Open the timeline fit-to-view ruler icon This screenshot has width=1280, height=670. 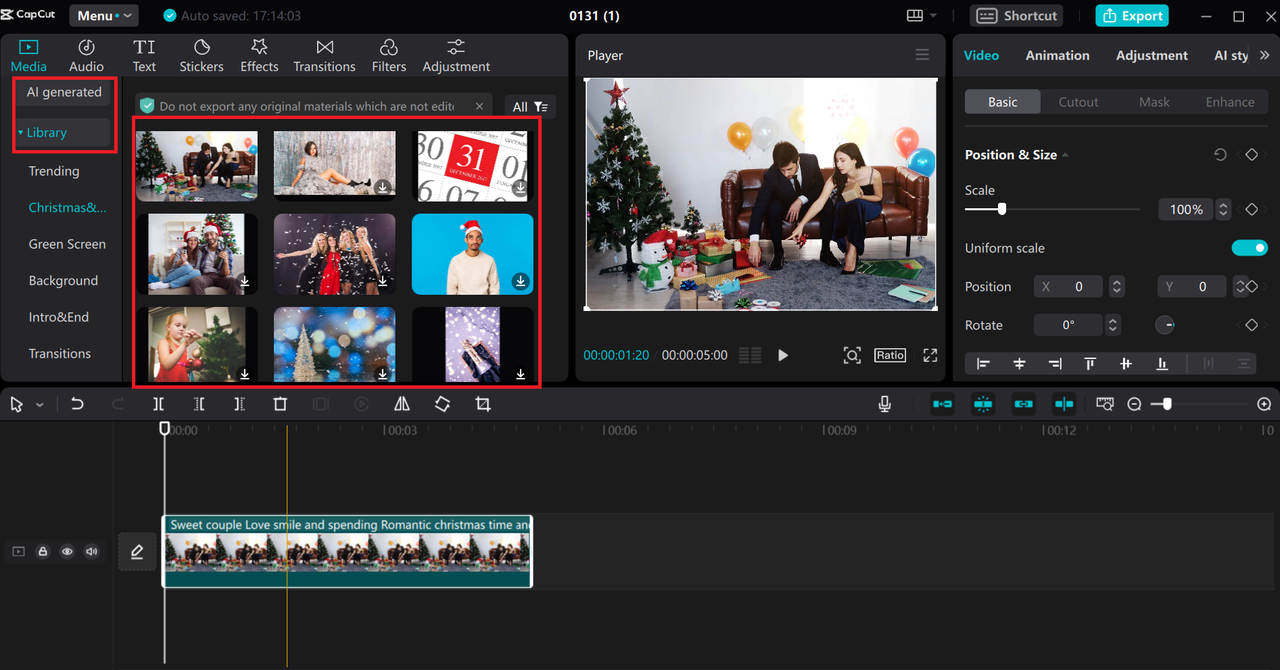(1105, 404)
